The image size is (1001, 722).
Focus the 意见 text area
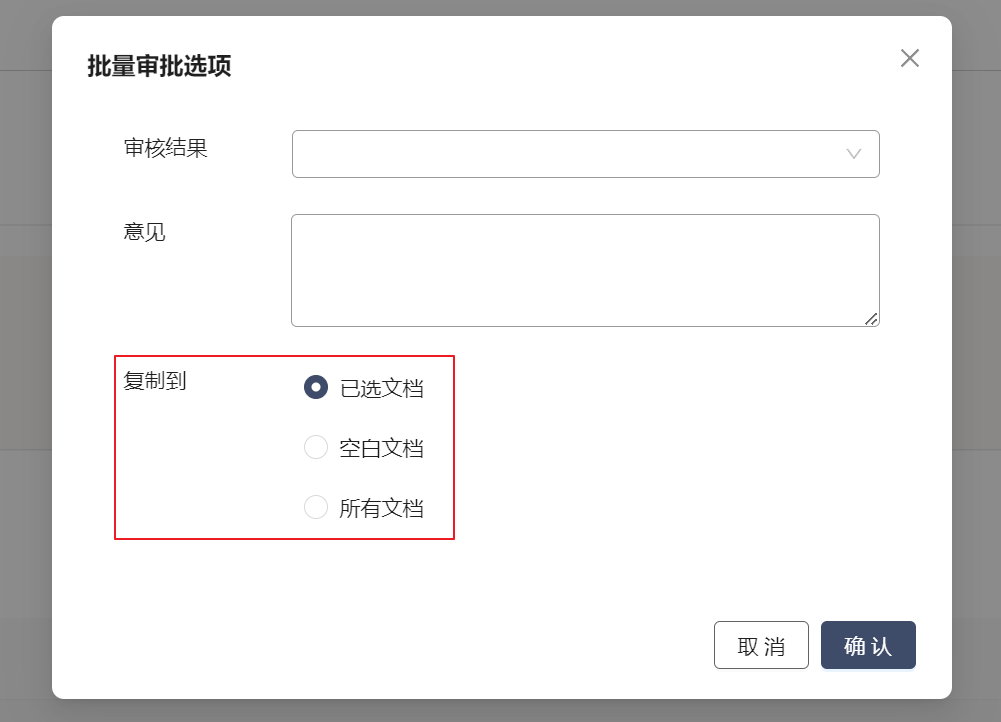585,270
